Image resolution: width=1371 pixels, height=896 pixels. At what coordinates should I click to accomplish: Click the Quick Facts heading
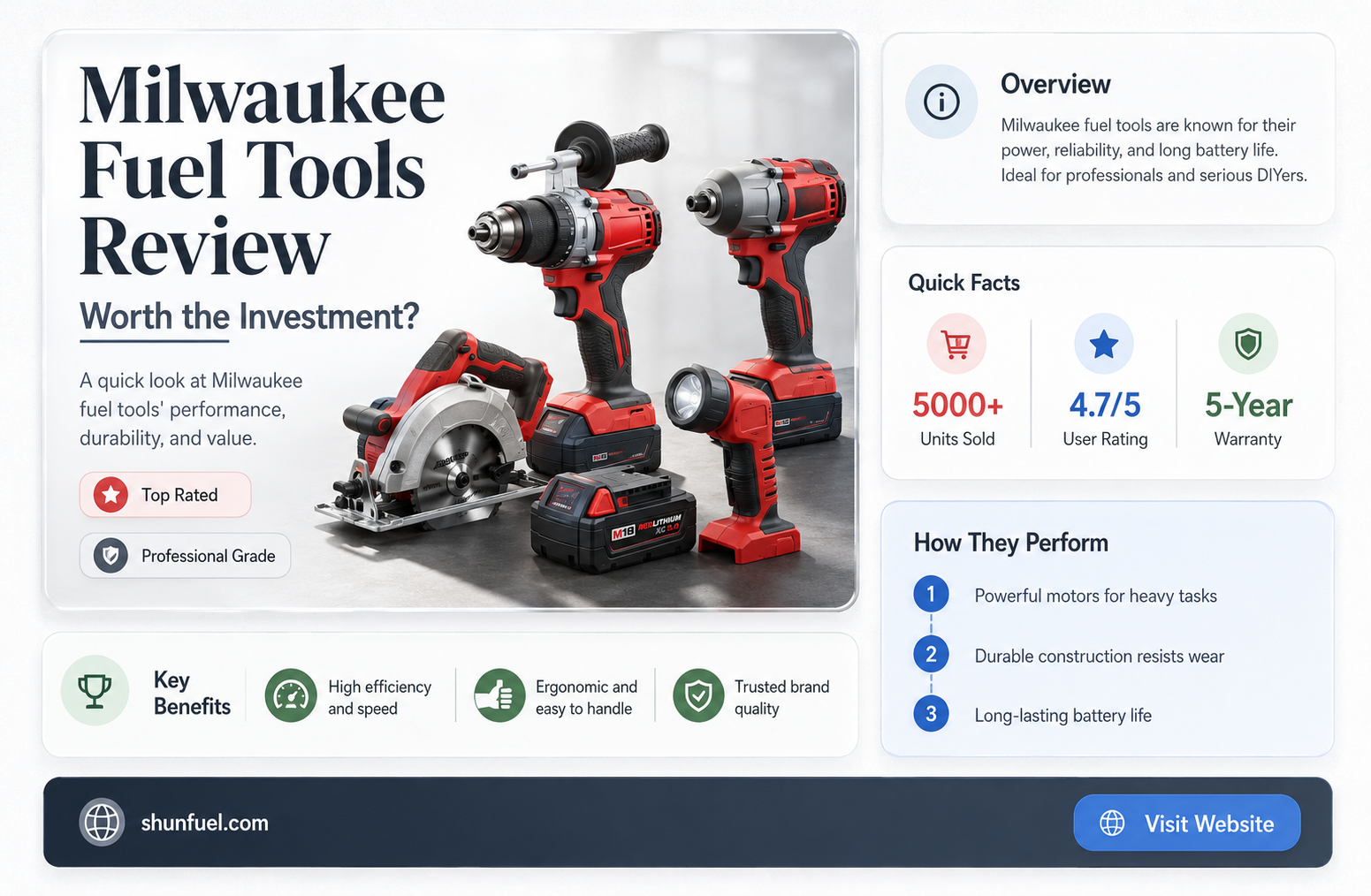[964, 283]
